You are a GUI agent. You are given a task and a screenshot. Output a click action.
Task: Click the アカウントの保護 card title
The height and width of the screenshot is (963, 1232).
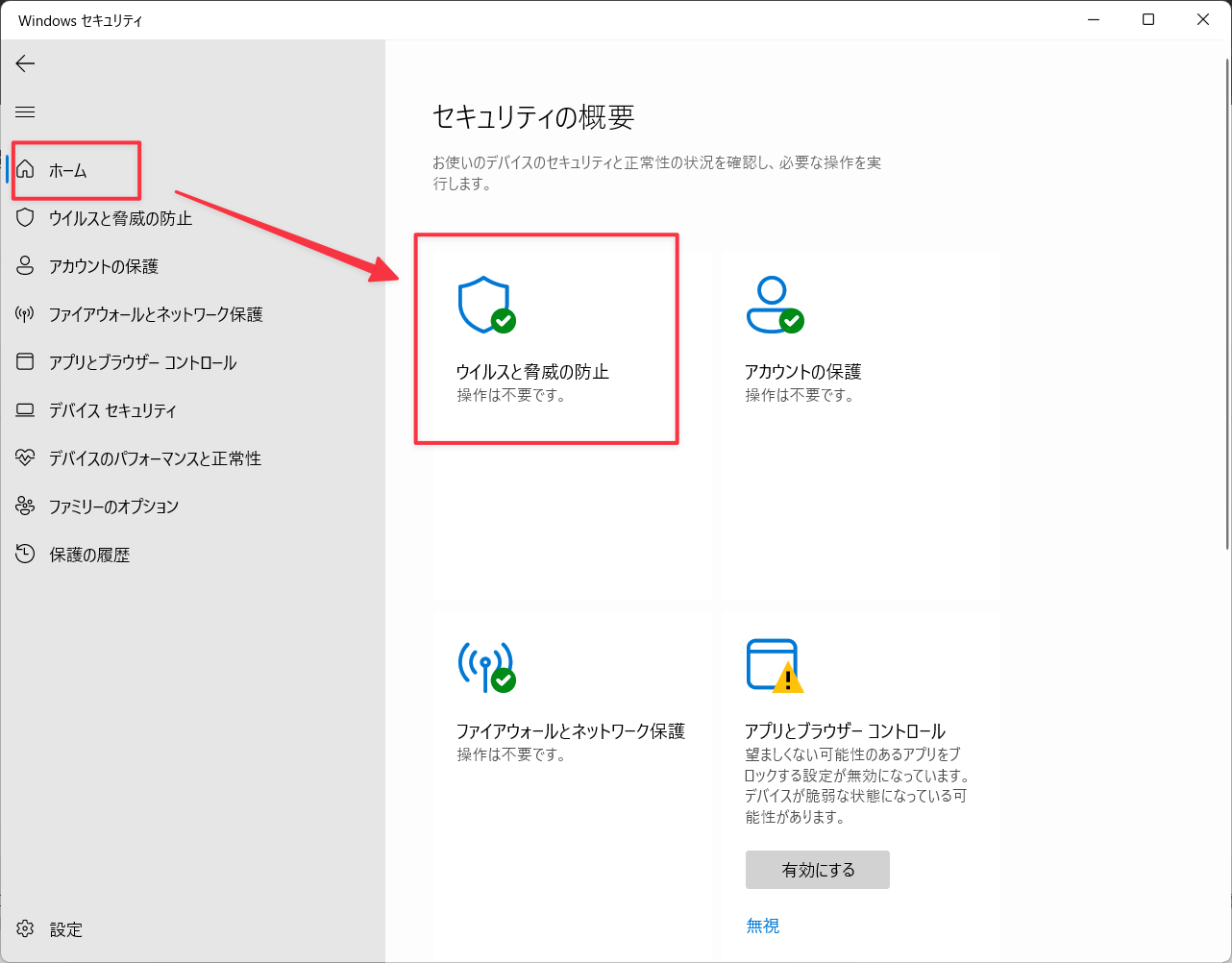(x=803, y=372)
